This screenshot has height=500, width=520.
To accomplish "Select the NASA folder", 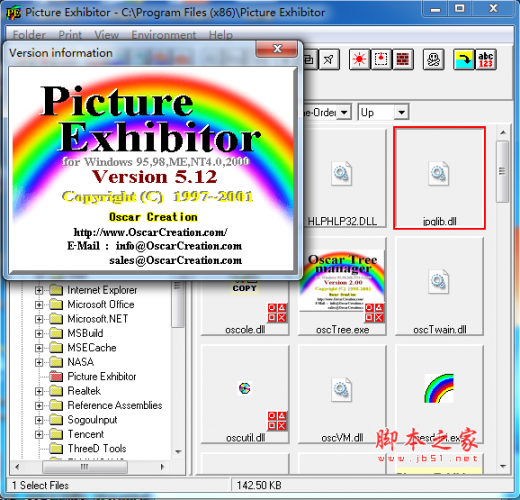I will [80, 362].
